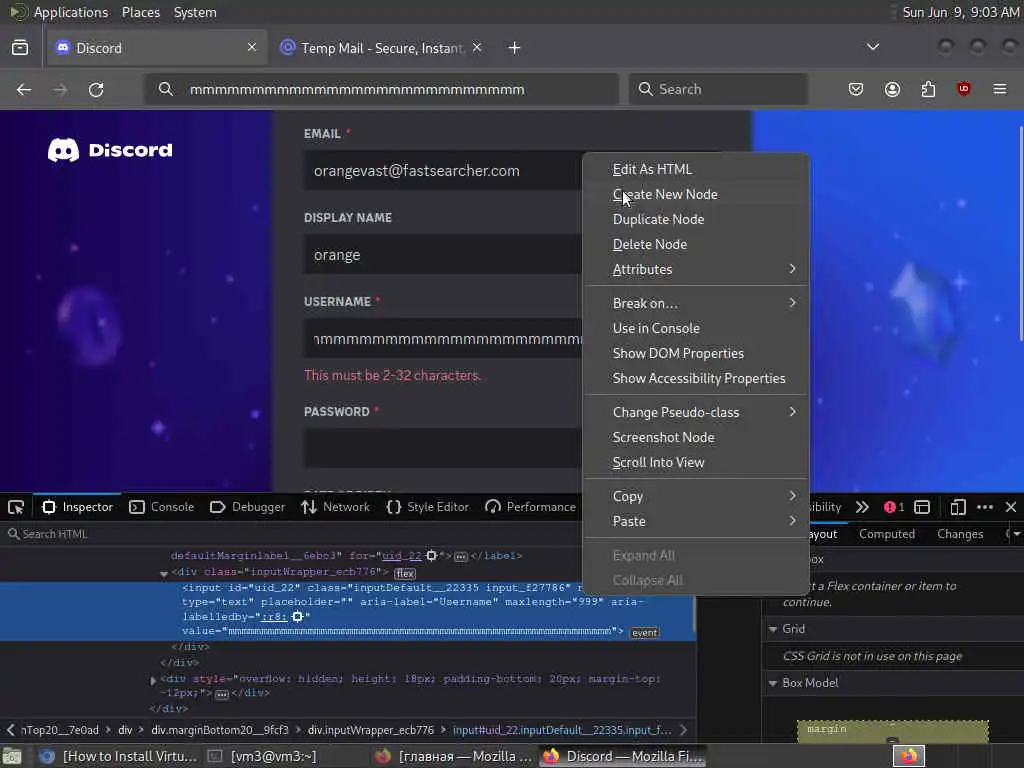
Task: Close the Temp Mail browser tab
Action: 477,47
